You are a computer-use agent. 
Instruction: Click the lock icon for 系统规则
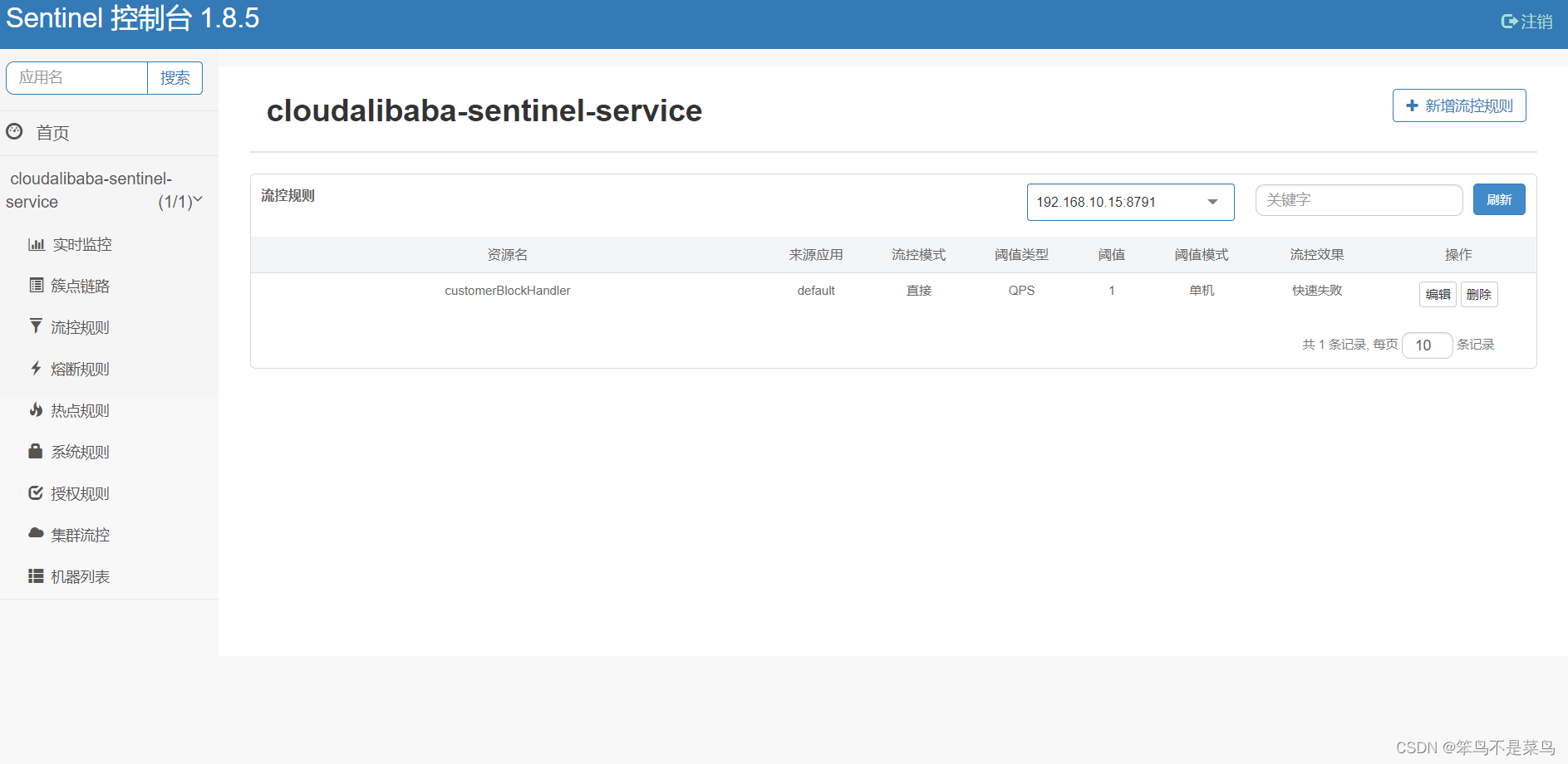click(x=36, y=451)
